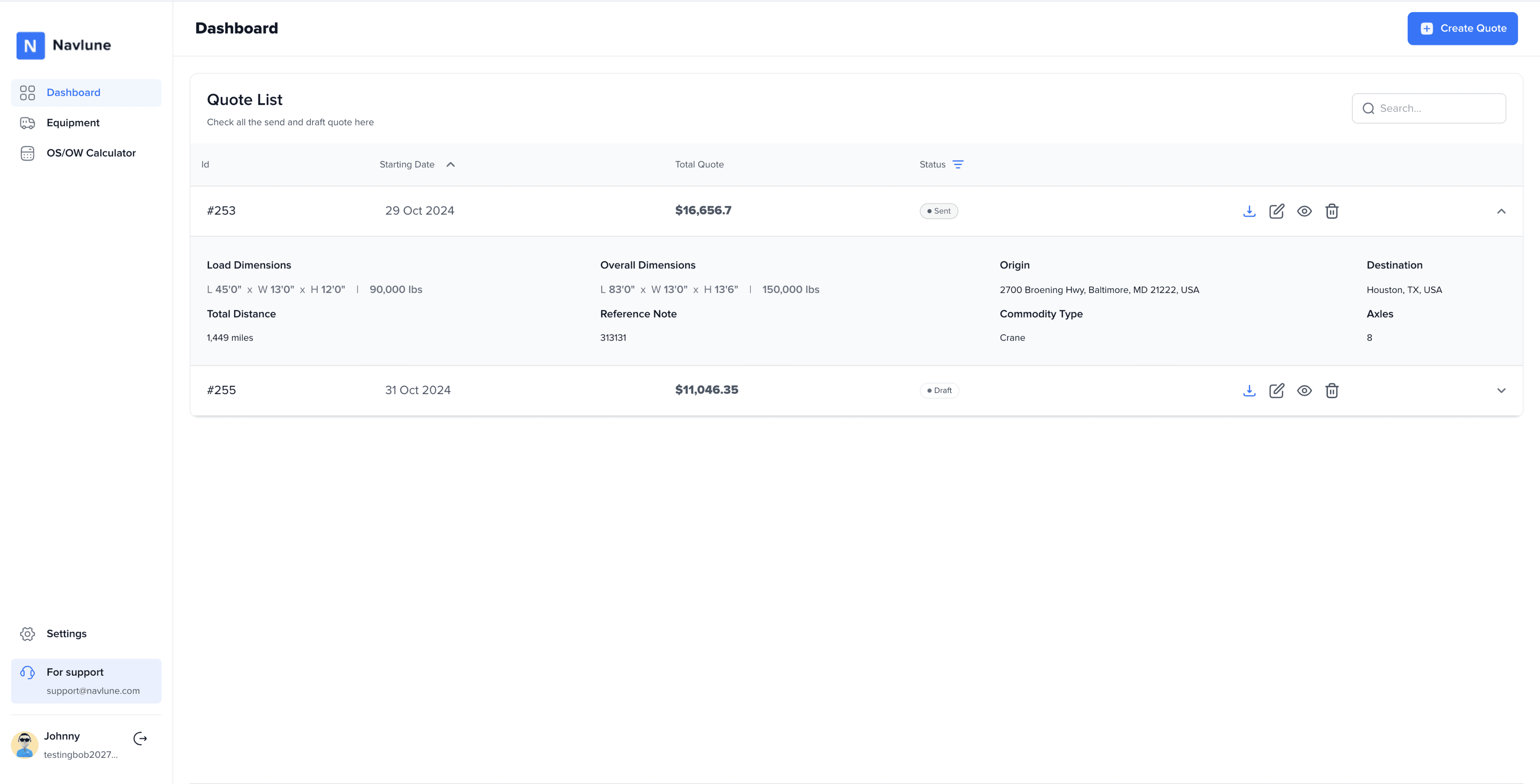
Task: Click the Crane commodity type value
Action: [x=1012, y=338]
